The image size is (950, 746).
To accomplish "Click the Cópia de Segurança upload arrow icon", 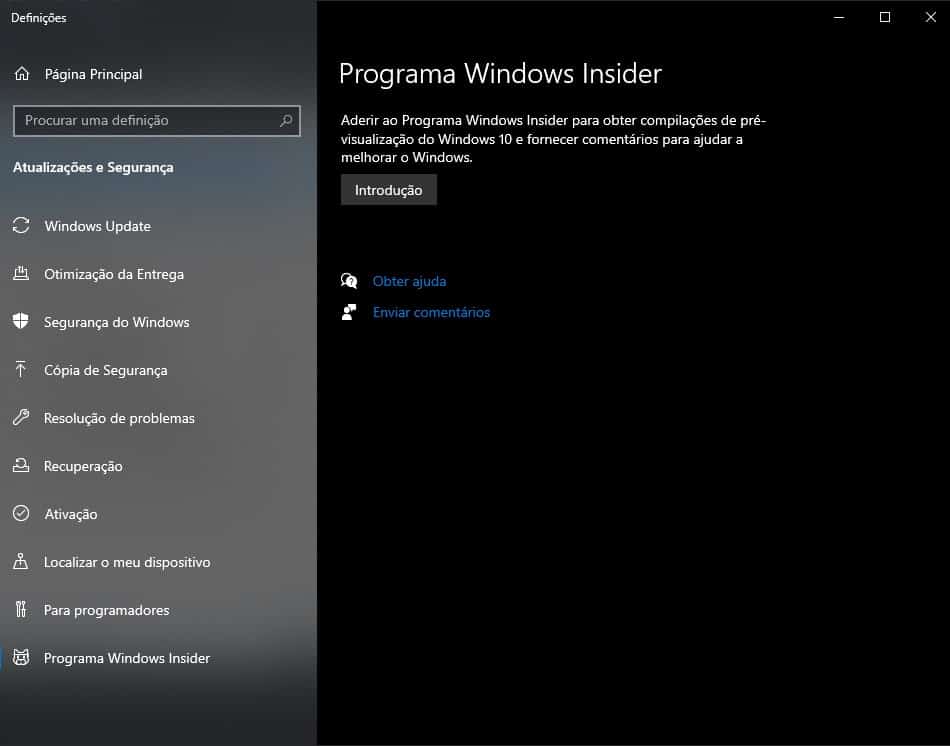I will click(21, 369).
